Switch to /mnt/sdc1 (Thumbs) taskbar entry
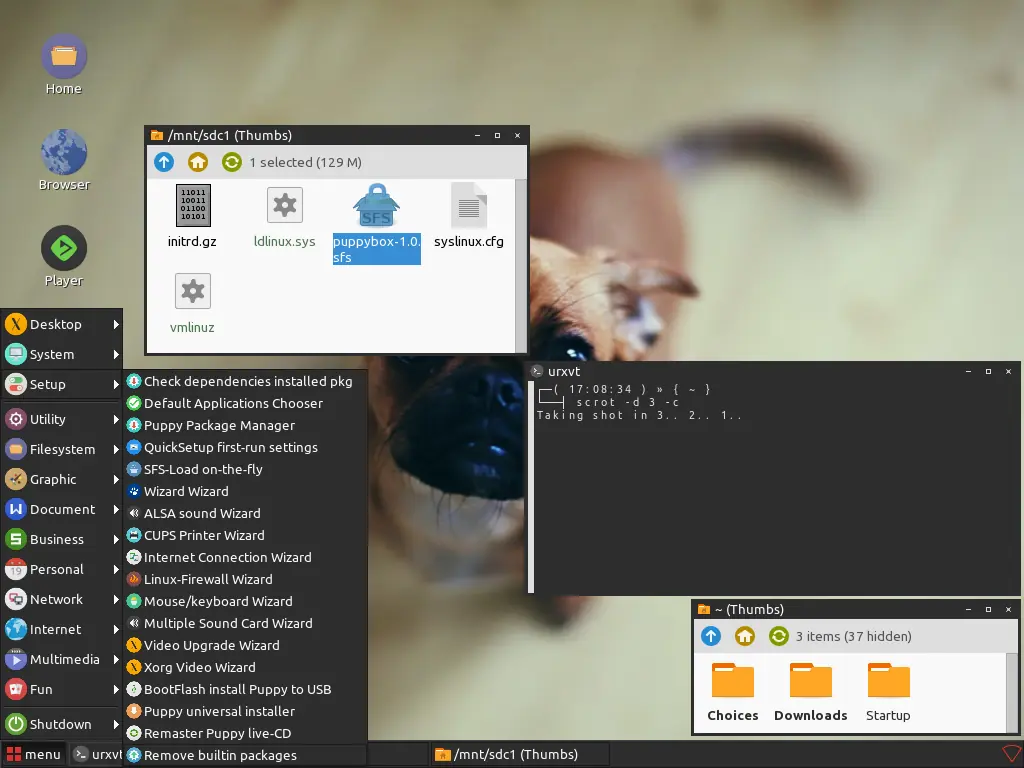The height and width of the screenshot is (768, 1024). point(520,754)
